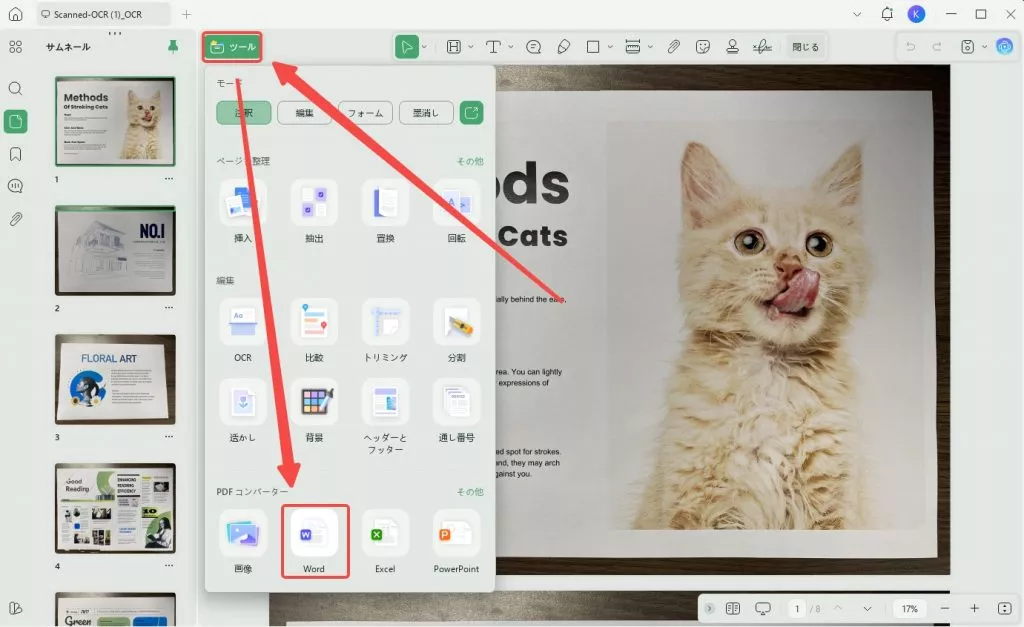Click the 閉じる close button in the toolbar

pyautogui.click(x=805, y=47)
